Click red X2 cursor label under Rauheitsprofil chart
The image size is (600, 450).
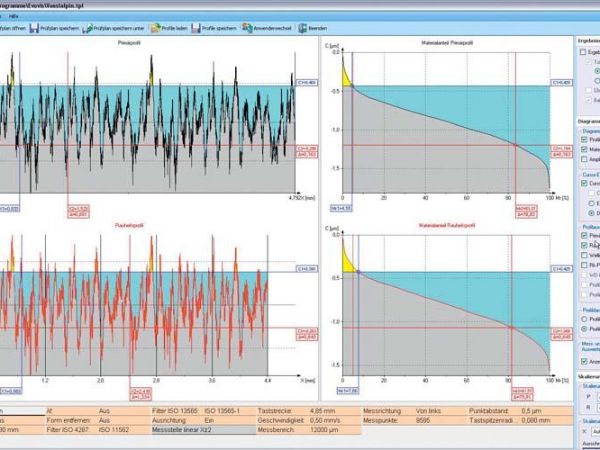[140, 394]
